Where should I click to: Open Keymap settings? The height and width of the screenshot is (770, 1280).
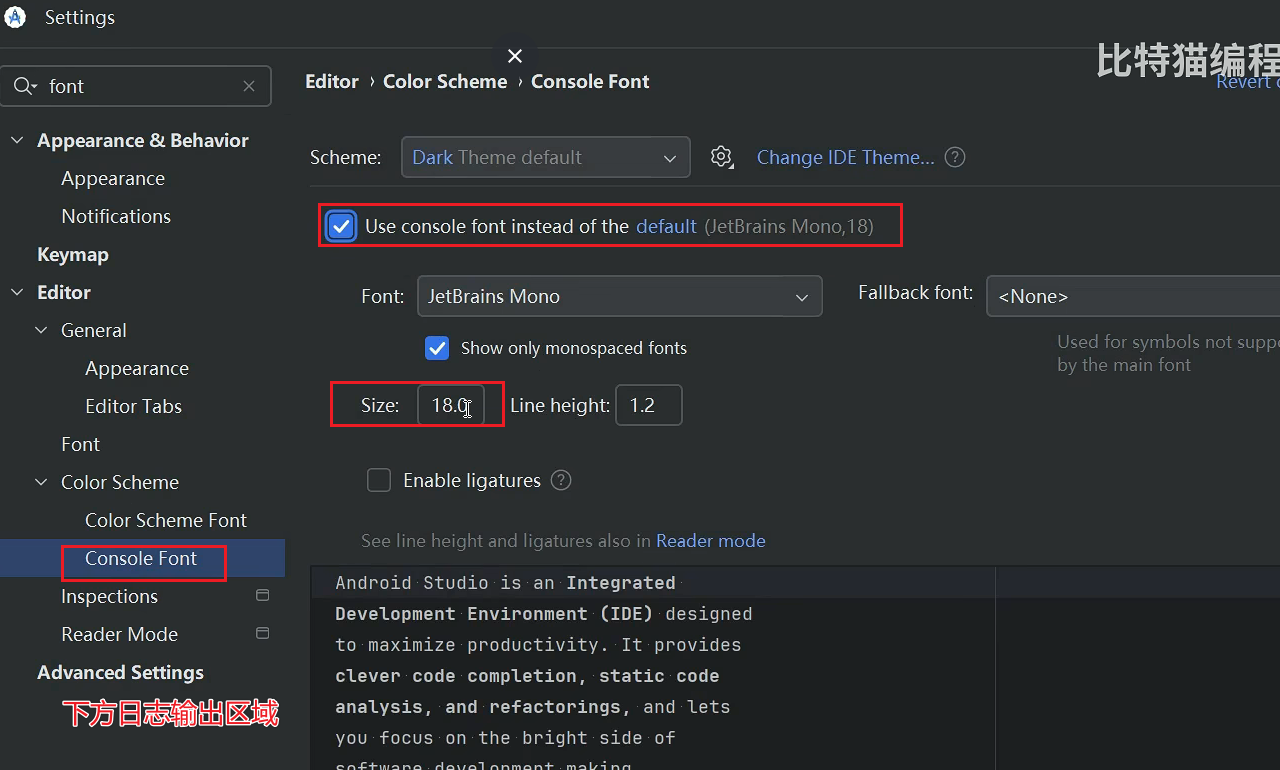click(73, 254)
